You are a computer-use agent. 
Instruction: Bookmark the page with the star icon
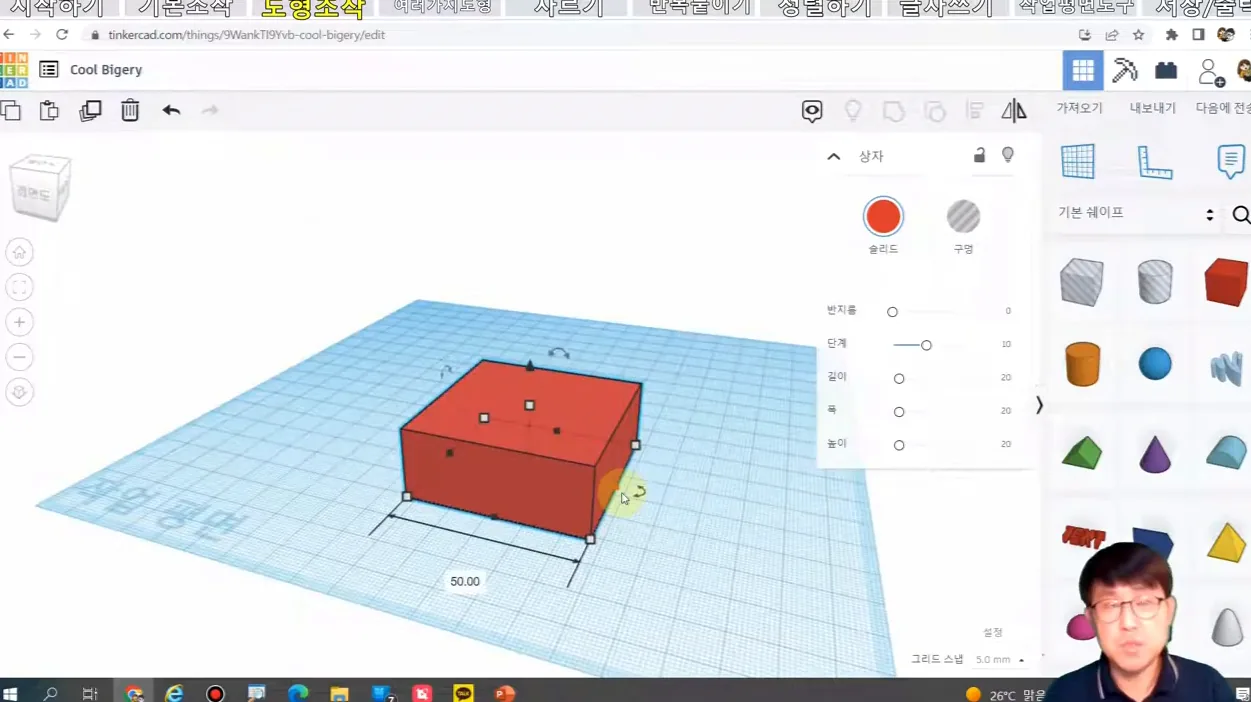pos(1138,34)
